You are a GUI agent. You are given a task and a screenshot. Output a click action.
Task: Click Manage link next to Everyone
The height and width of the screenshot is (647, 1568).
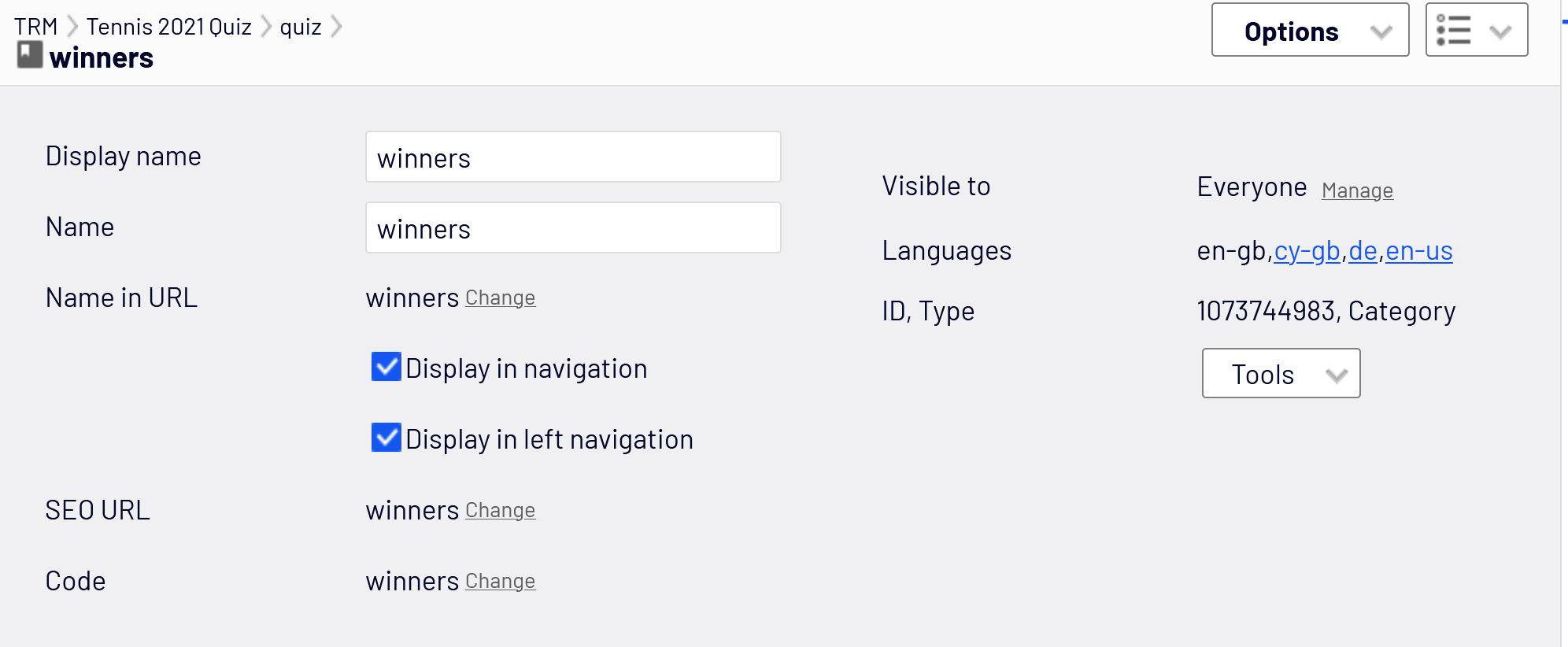click(x=1357, y=191)
